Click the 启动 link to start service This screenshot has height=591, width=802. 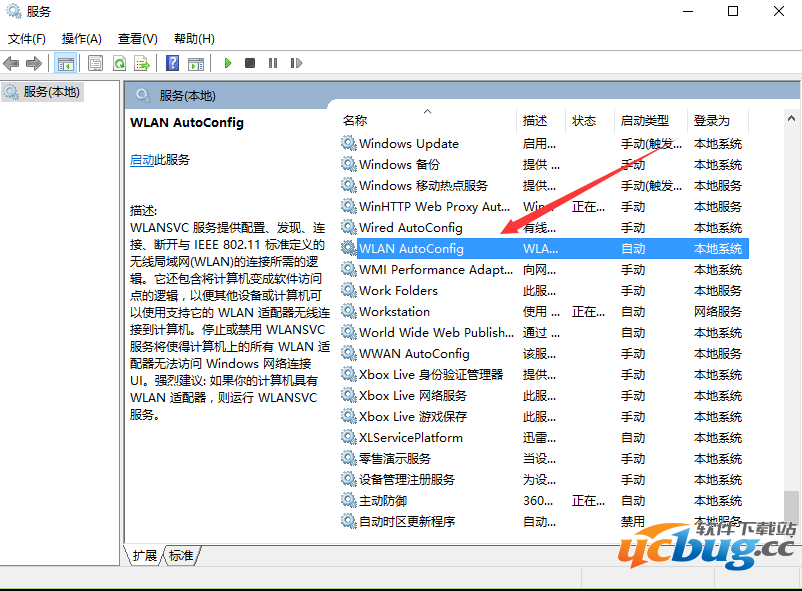142,160
